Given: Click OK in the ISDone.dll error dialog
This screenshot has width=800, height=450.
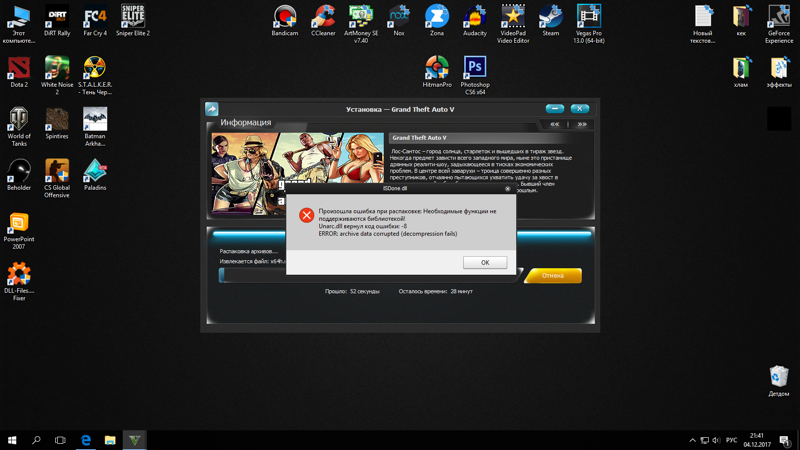Looking at the screenshot, I should pos(485,262).
